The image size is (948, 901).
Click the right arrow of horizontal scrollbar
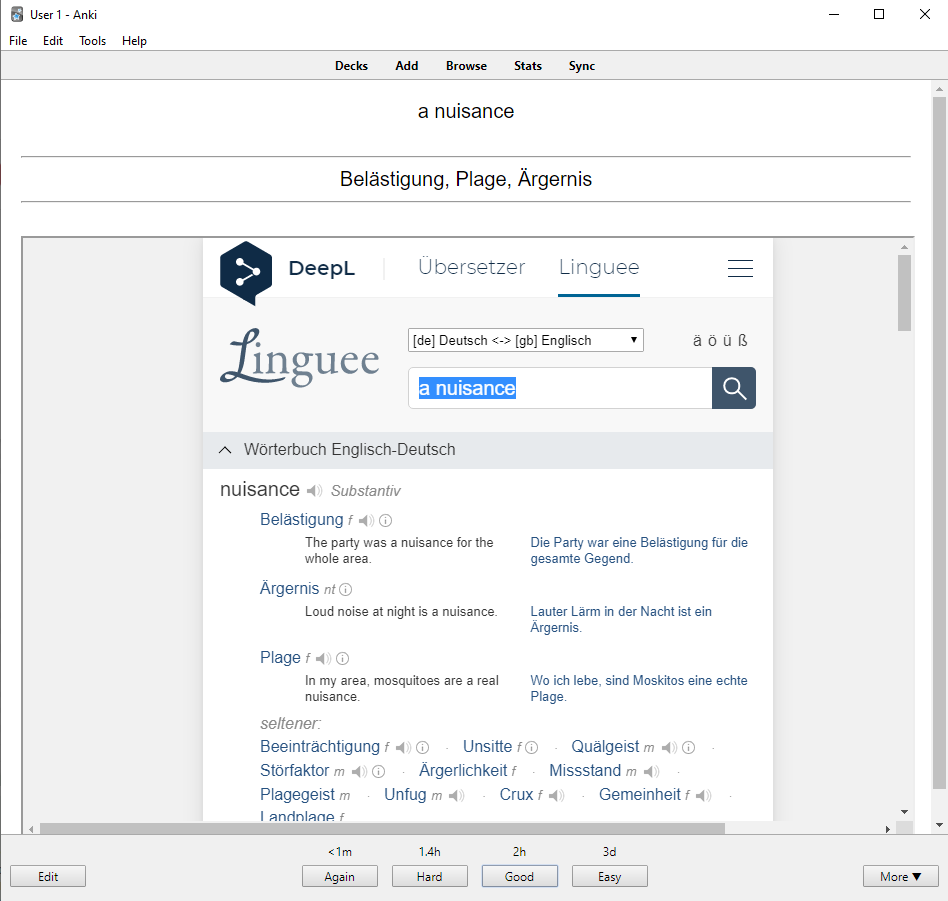pyautogui.click(x=888, y=829)
